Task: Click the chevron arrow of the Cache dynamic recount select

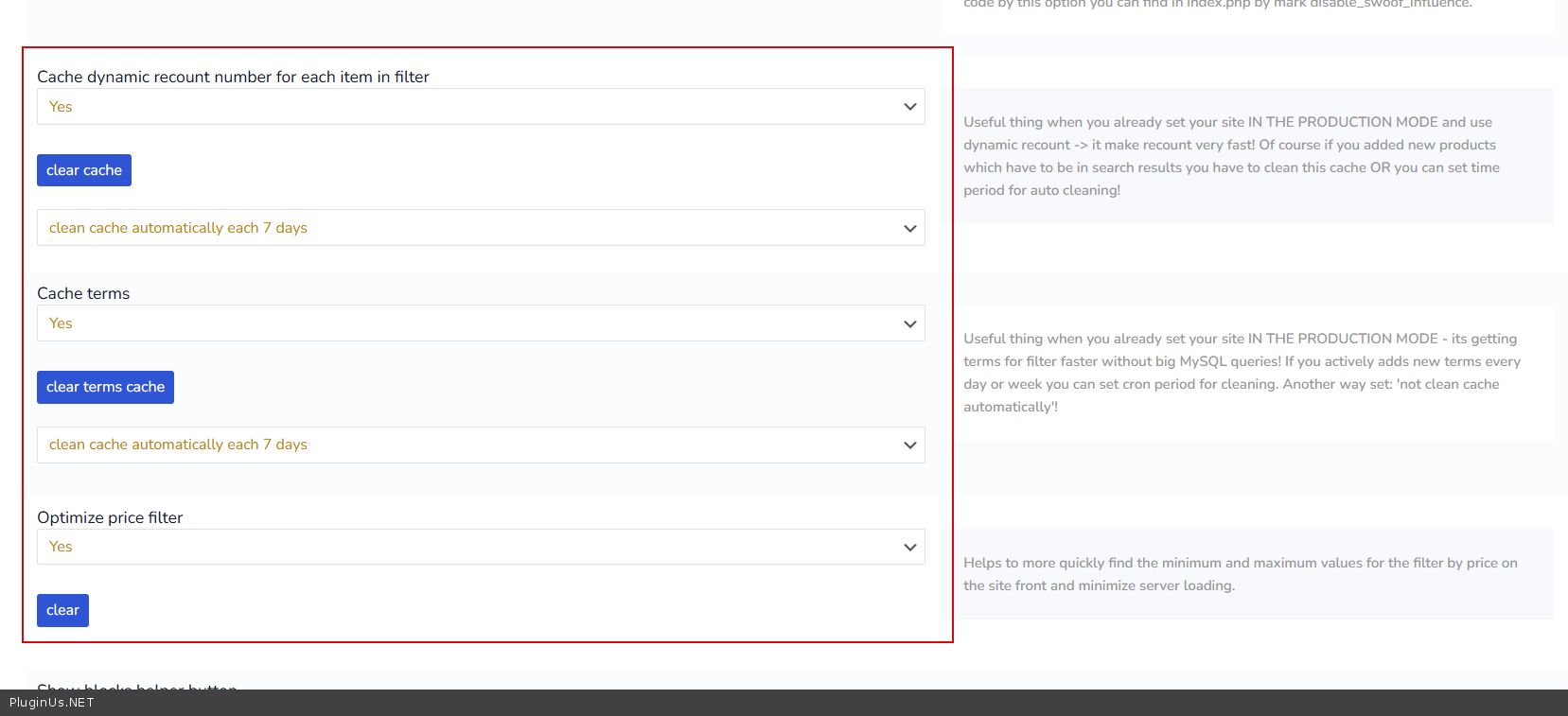Action: point(909,107)
